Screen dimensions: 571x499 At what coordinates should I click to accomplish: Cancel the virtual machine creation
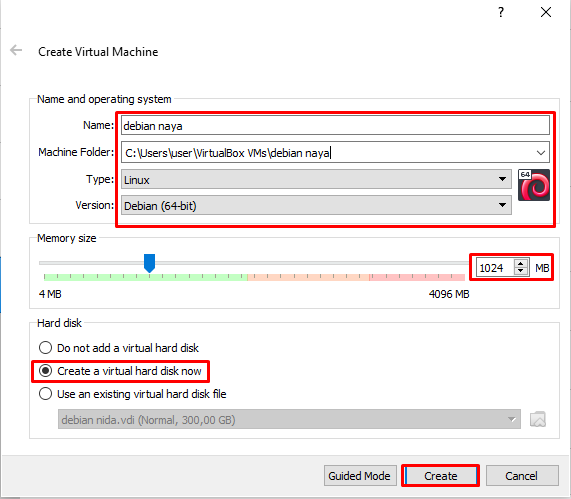pos(522,476)
